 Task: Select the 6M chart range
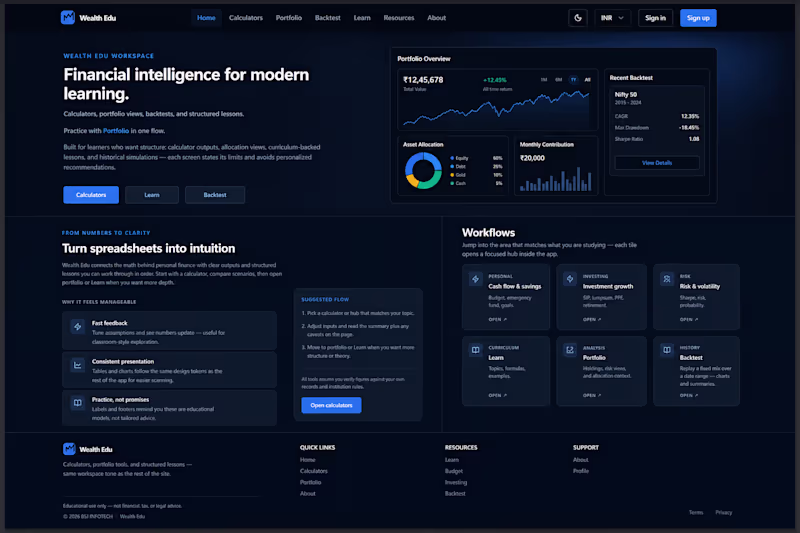click(559, 80)
